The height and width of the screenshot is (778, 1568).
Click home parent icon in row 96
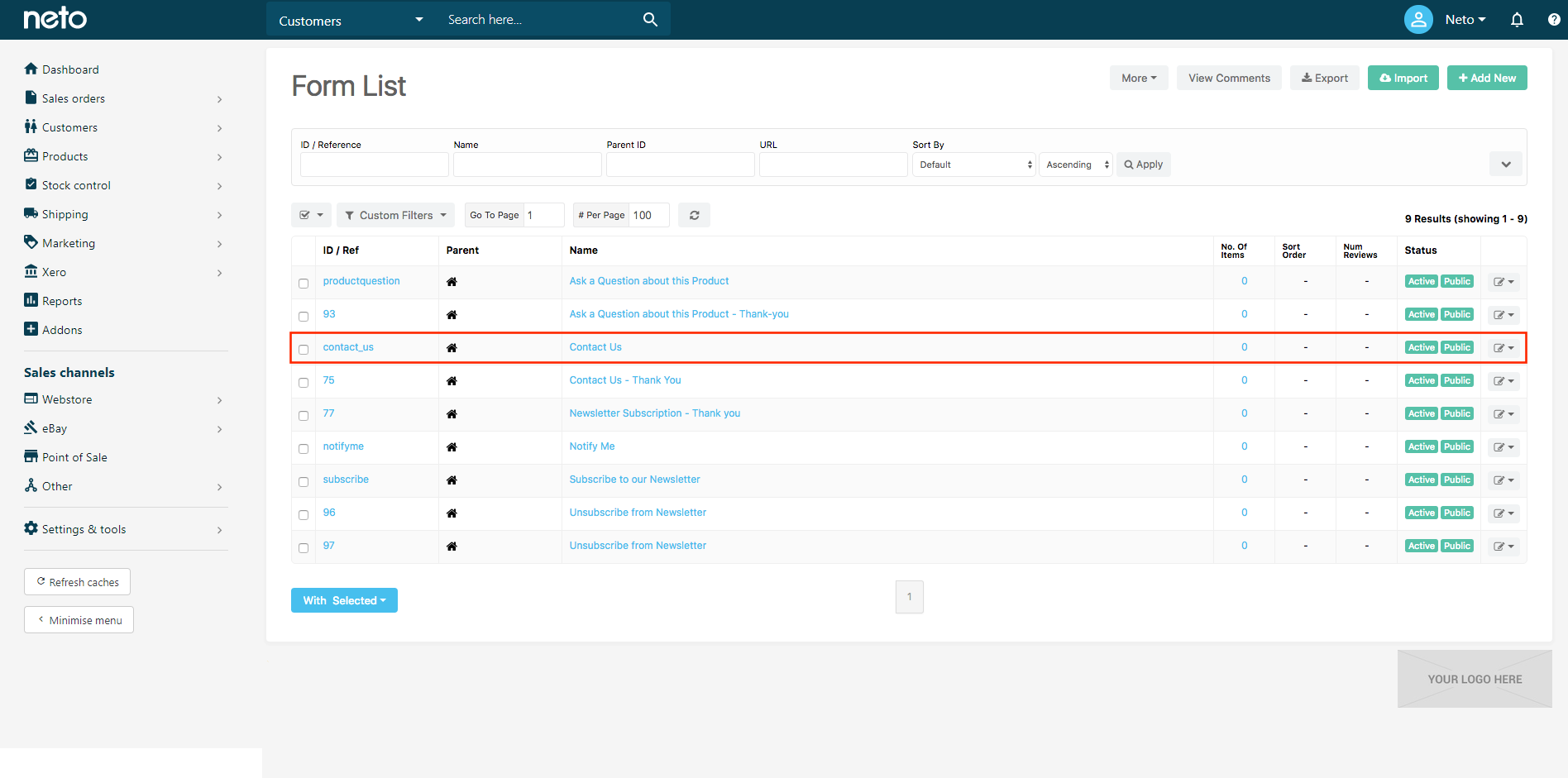pos(452,513)
